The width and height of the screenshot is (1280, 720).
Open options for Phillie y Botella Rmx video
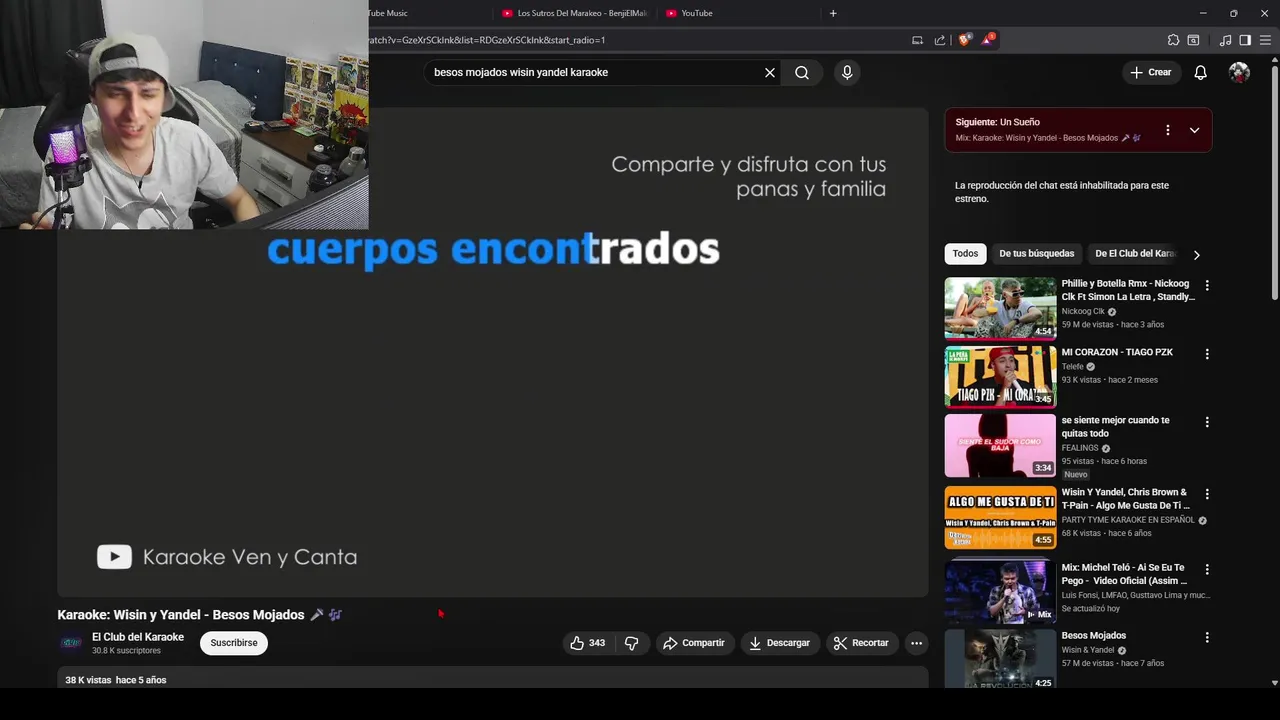click(x=1207, y=285)
